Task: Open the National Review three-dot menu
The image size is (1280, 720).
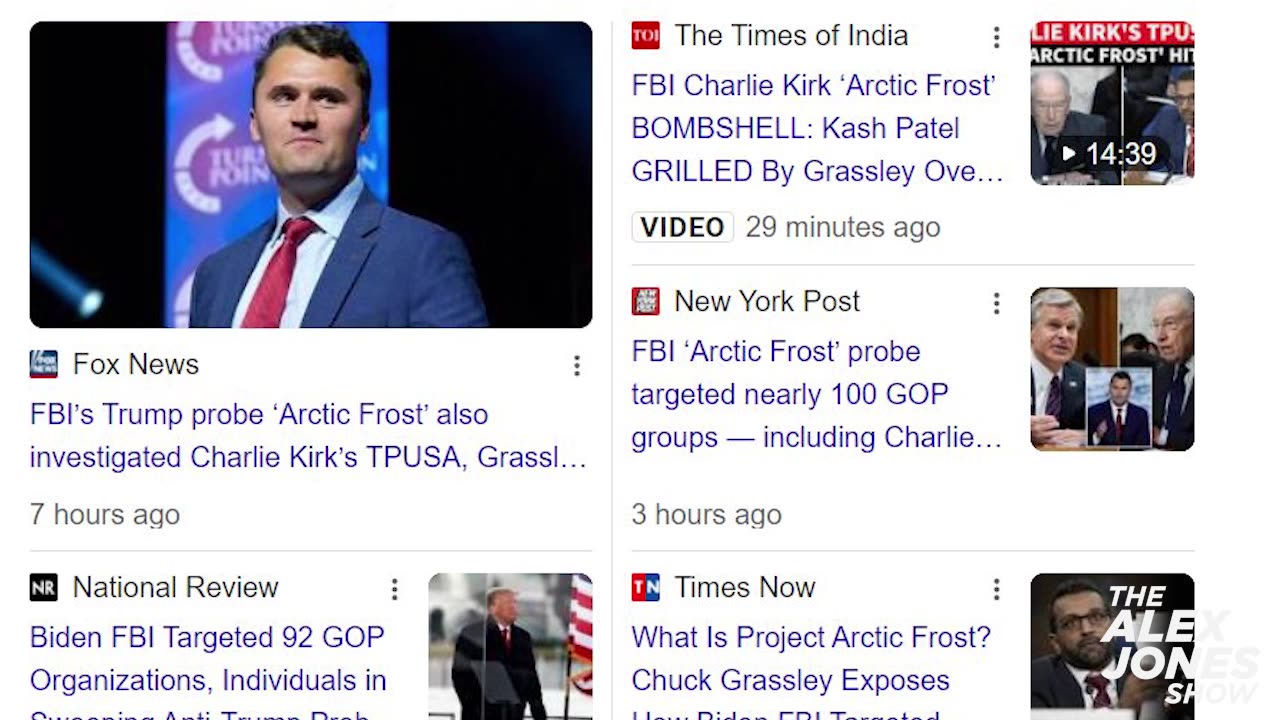Action: [395, 589]
